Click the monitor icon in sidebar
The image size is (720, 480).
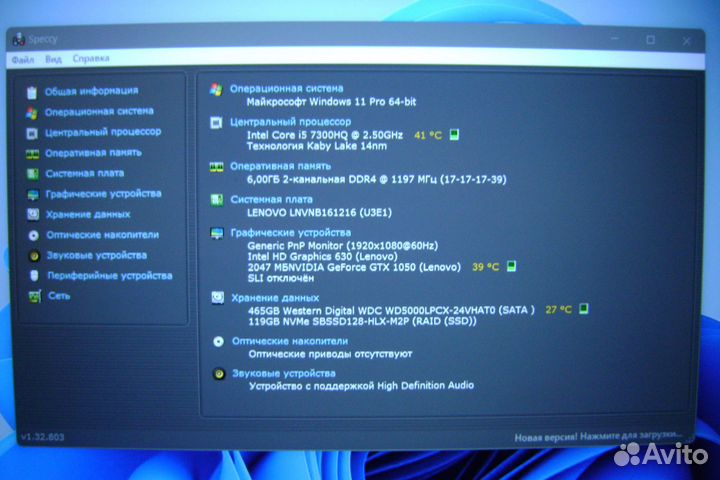[x=33, y=195]
